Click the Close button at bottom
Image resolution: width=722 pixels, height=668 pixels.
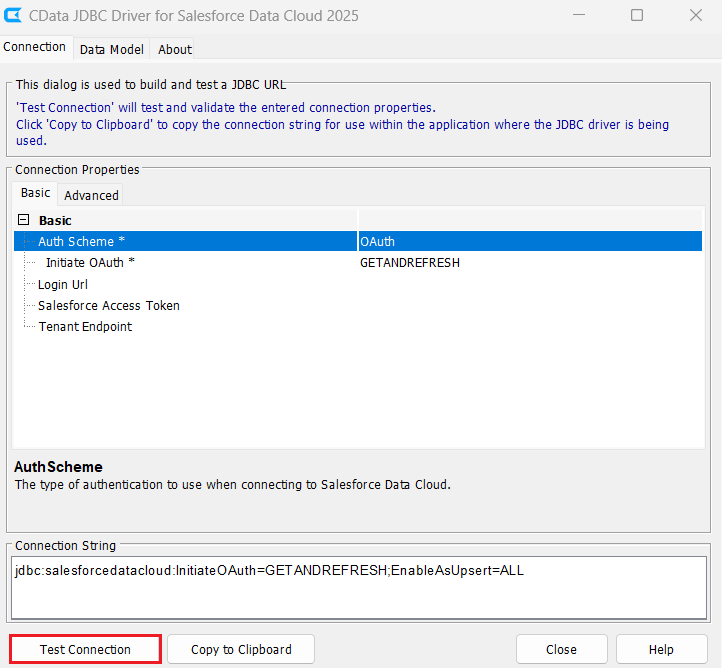pos(561,649)
